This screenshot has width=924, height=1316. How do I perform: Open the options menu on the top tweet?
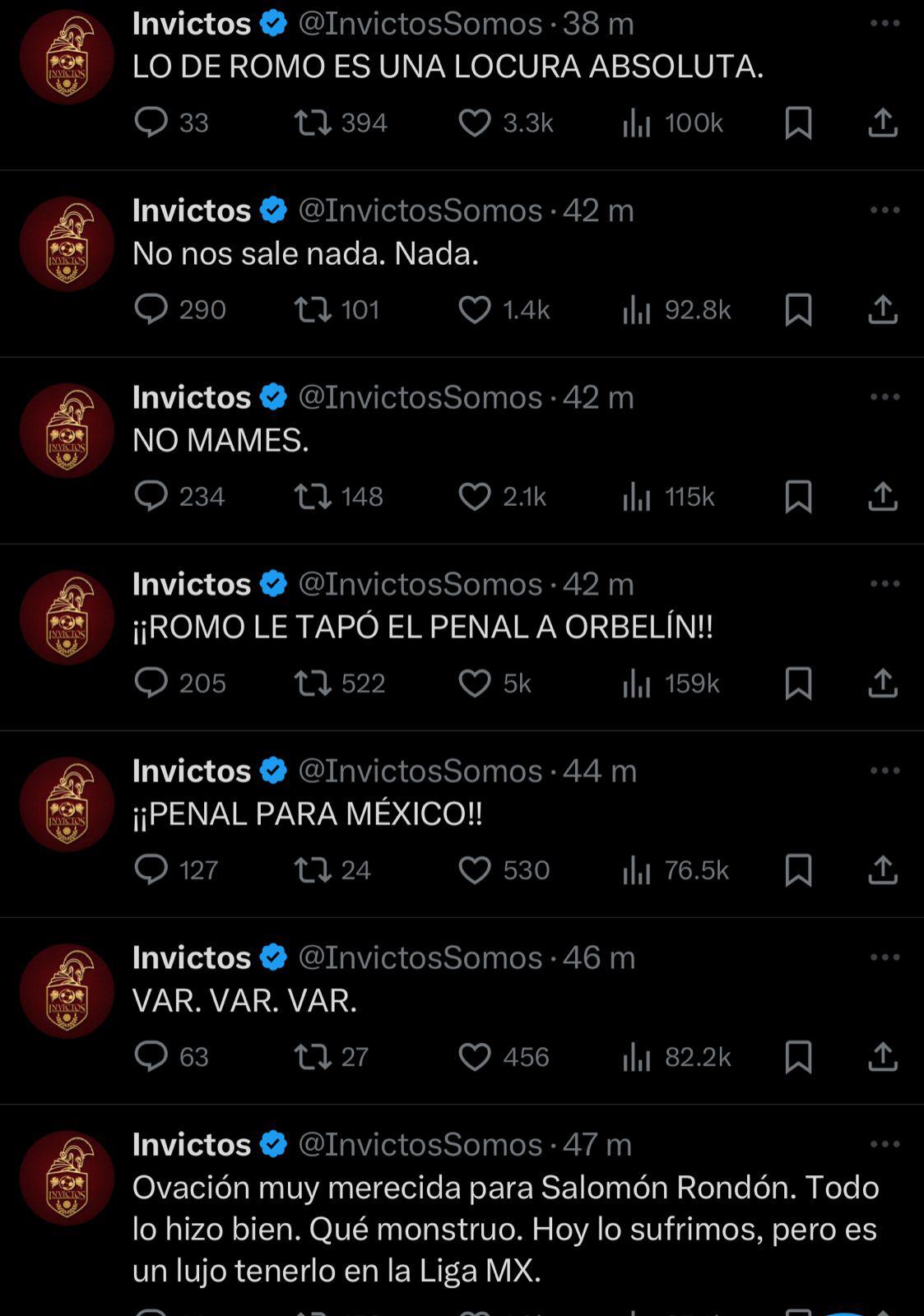pos(885,23)
